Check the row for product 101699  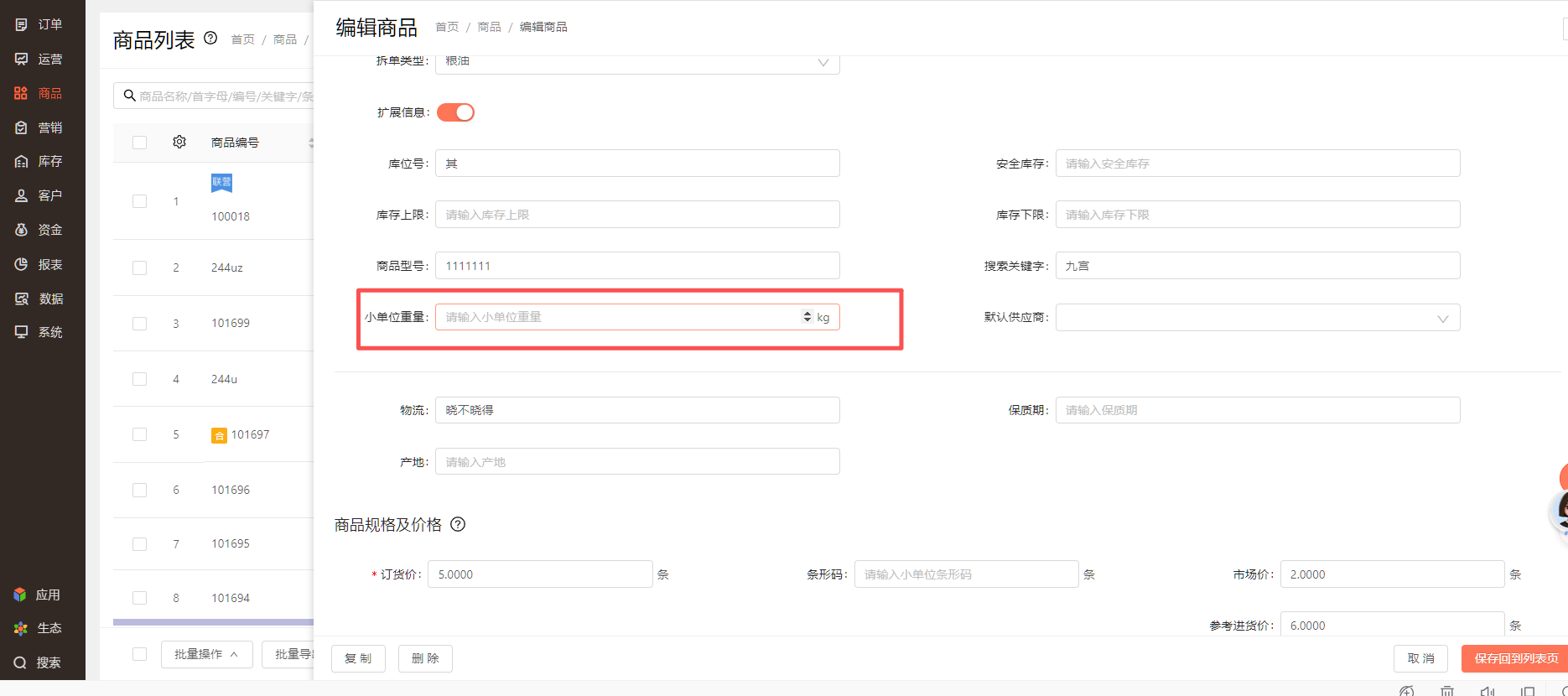140,324
